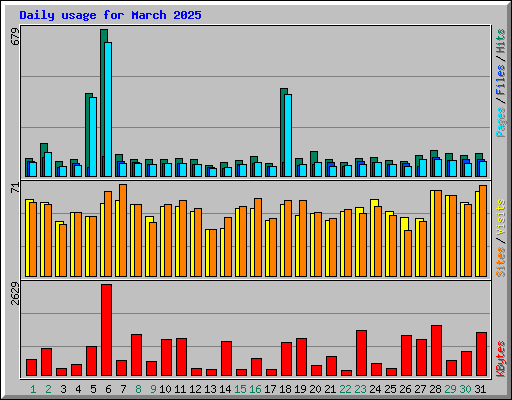
Task: Click day label "31" on the x-axis
Action: 480,389
